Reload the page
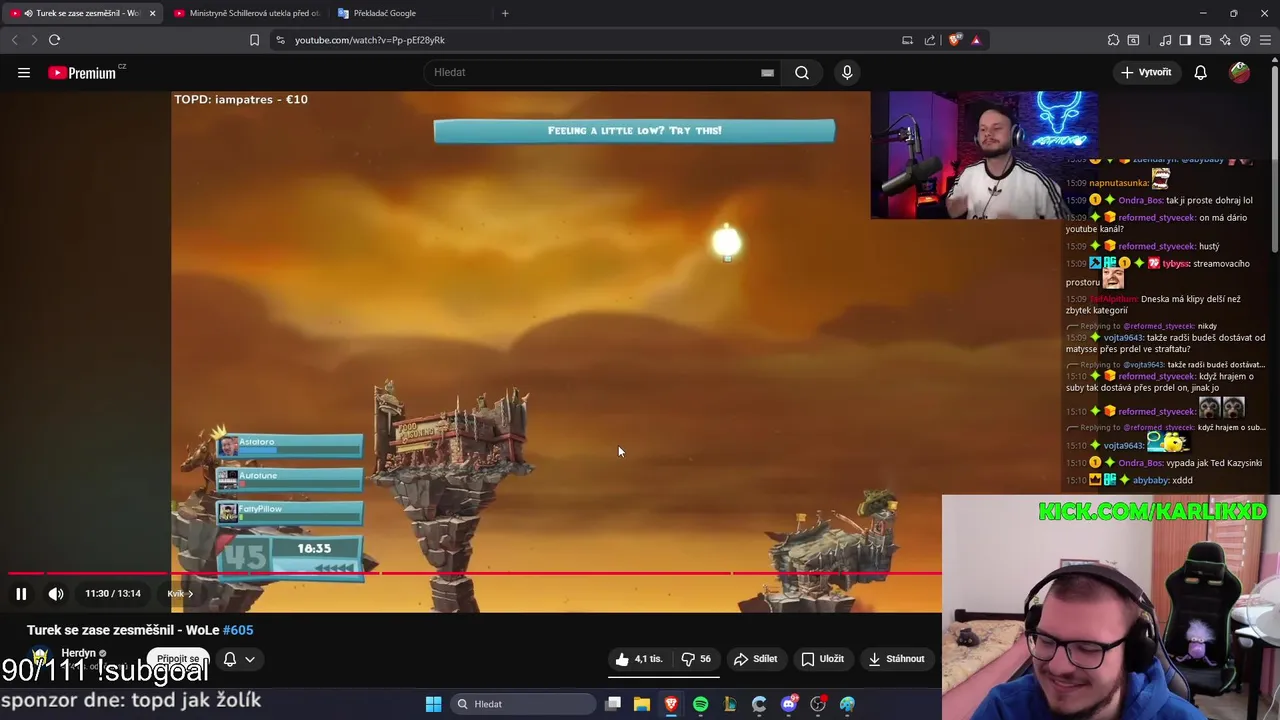 [54, 40]
